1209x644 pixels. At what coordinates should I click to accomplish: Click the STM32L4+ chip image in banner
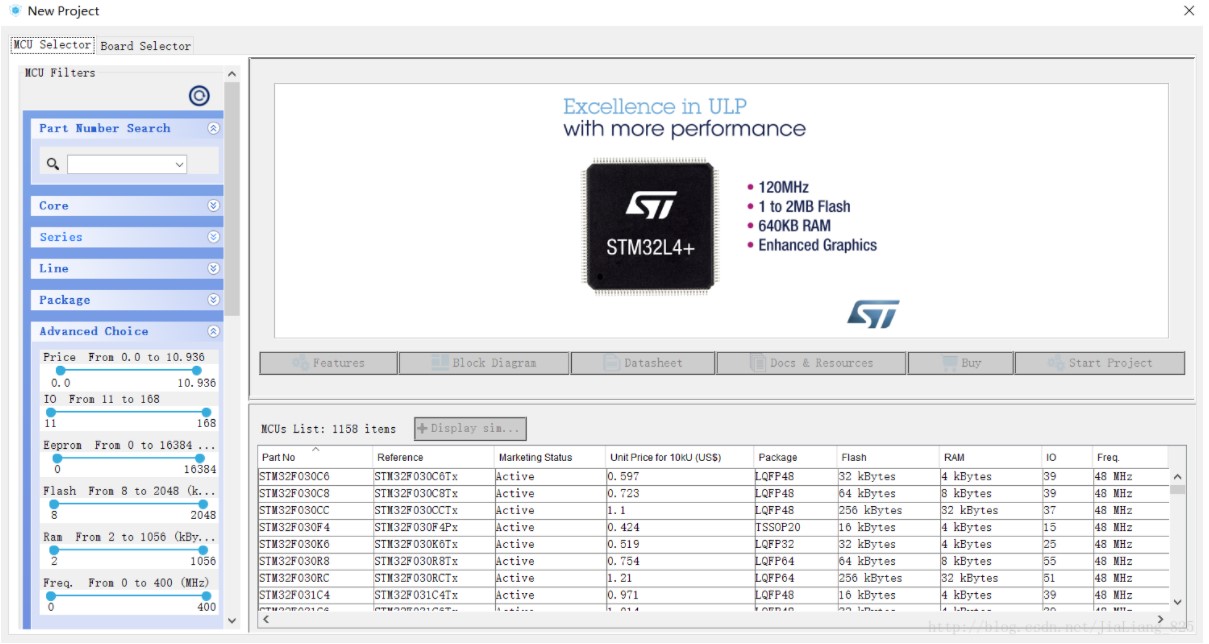651,226
